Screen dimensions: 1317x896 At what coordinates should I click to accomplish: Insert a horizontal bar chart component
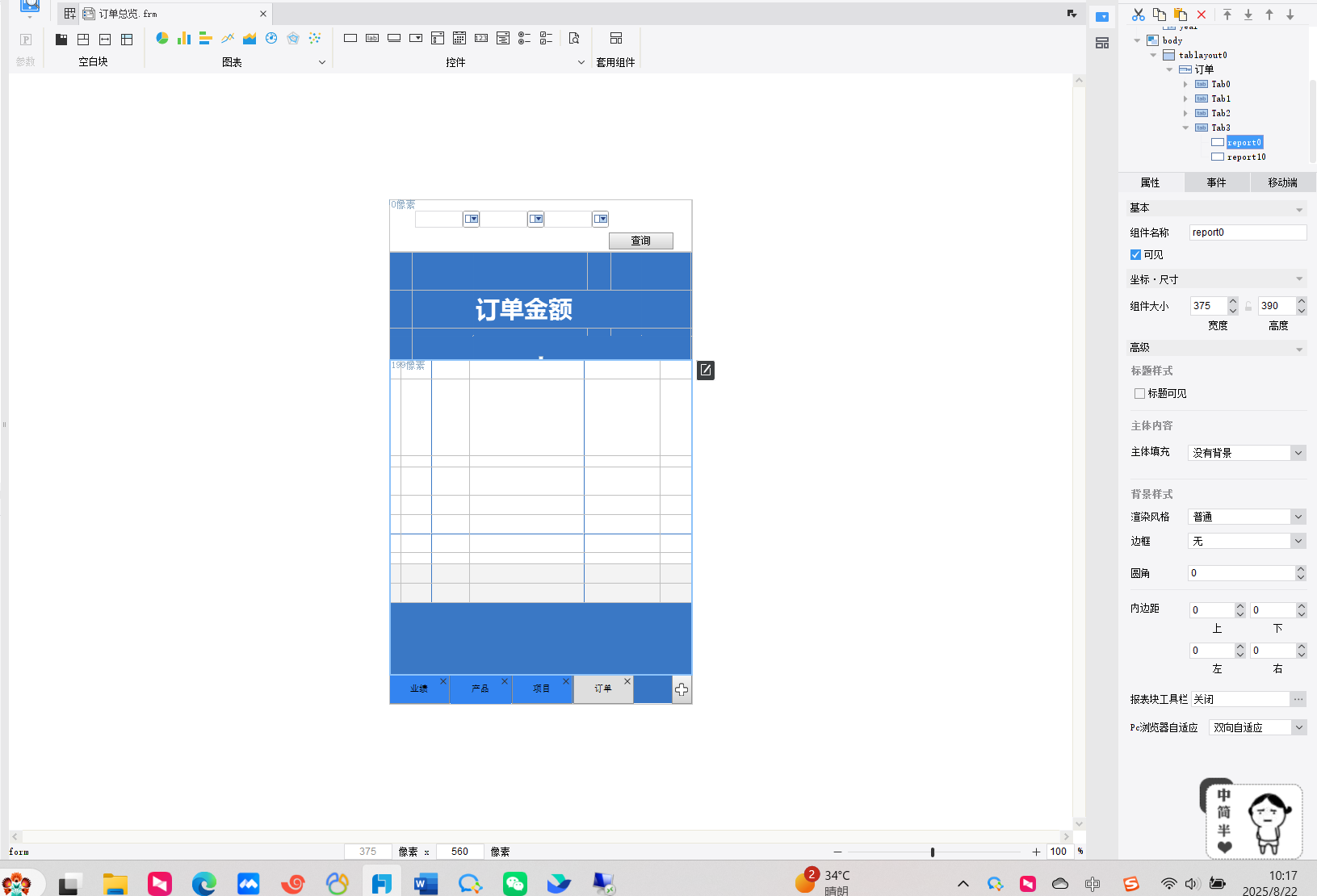(206, 38)
